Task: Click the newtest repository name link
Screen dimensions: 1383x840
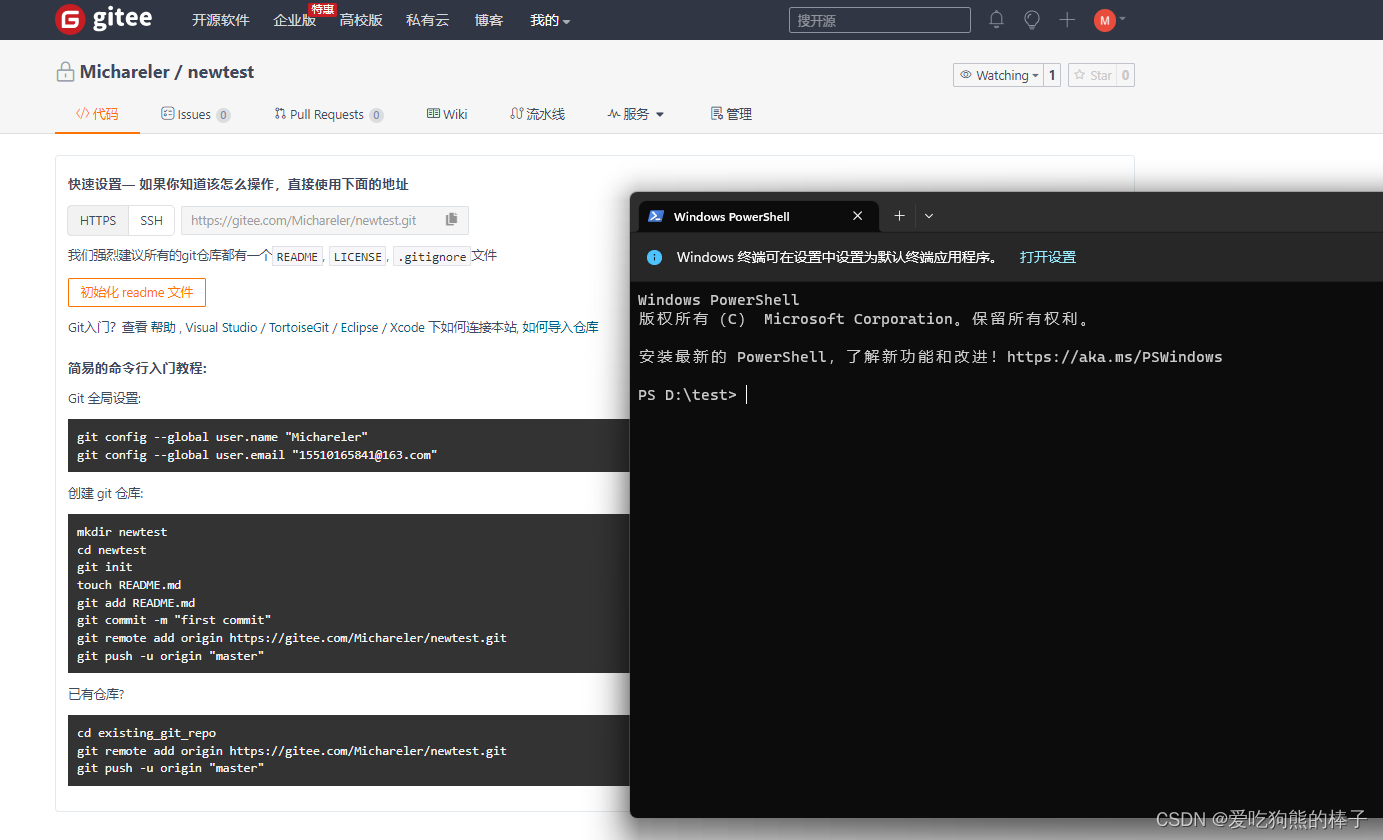Action: [x=221, y=72]
